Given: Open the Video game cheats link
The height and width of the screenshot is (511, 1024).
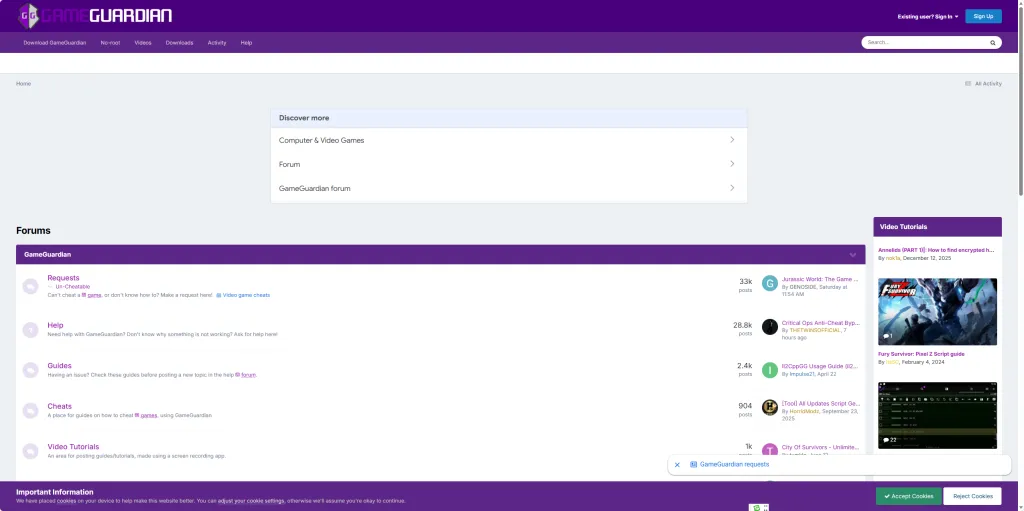Looking at the screenshot, I should pyautogui.click(x=246, y=295).
